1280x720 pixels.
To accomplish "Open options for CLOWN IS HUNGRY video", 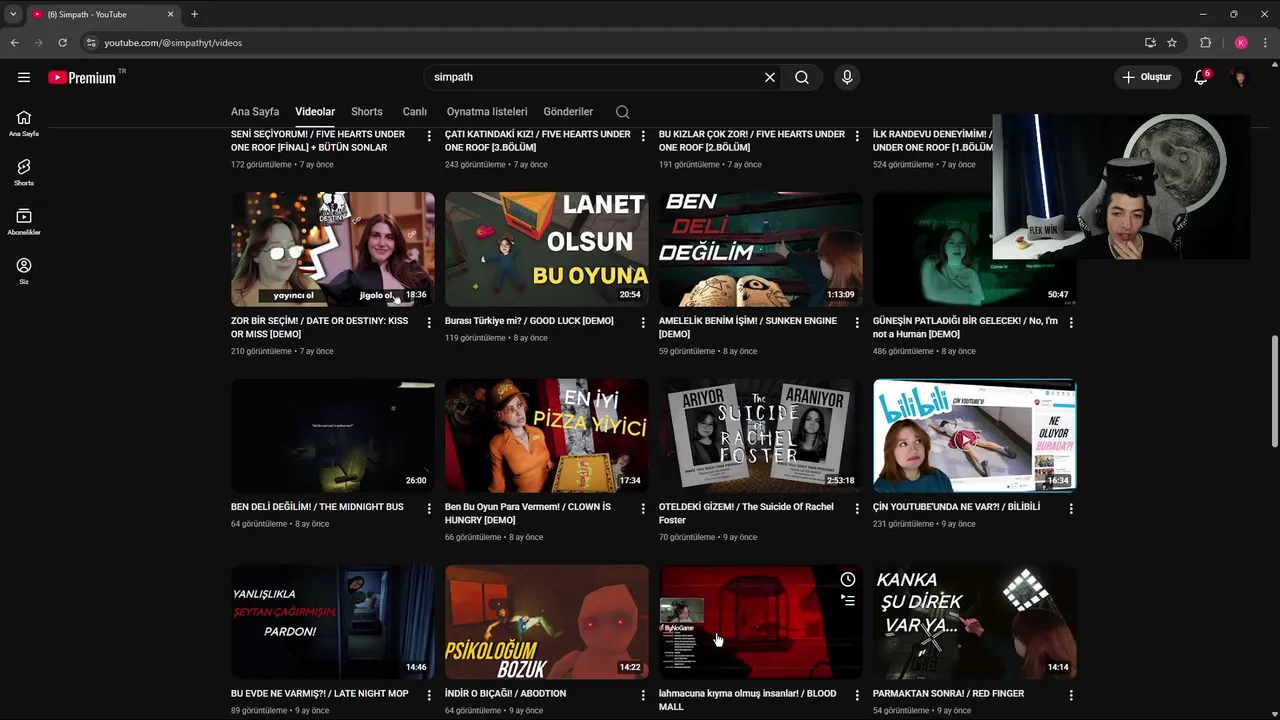I will (643, 509).
